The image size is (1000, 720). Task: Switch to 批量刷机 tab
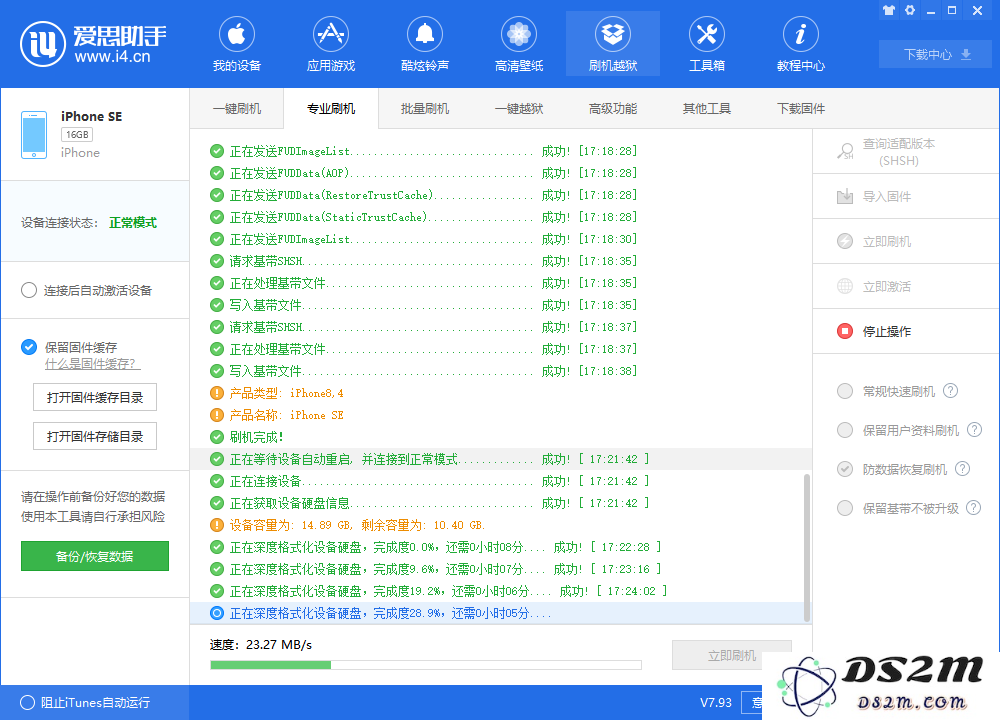(425, 108)
